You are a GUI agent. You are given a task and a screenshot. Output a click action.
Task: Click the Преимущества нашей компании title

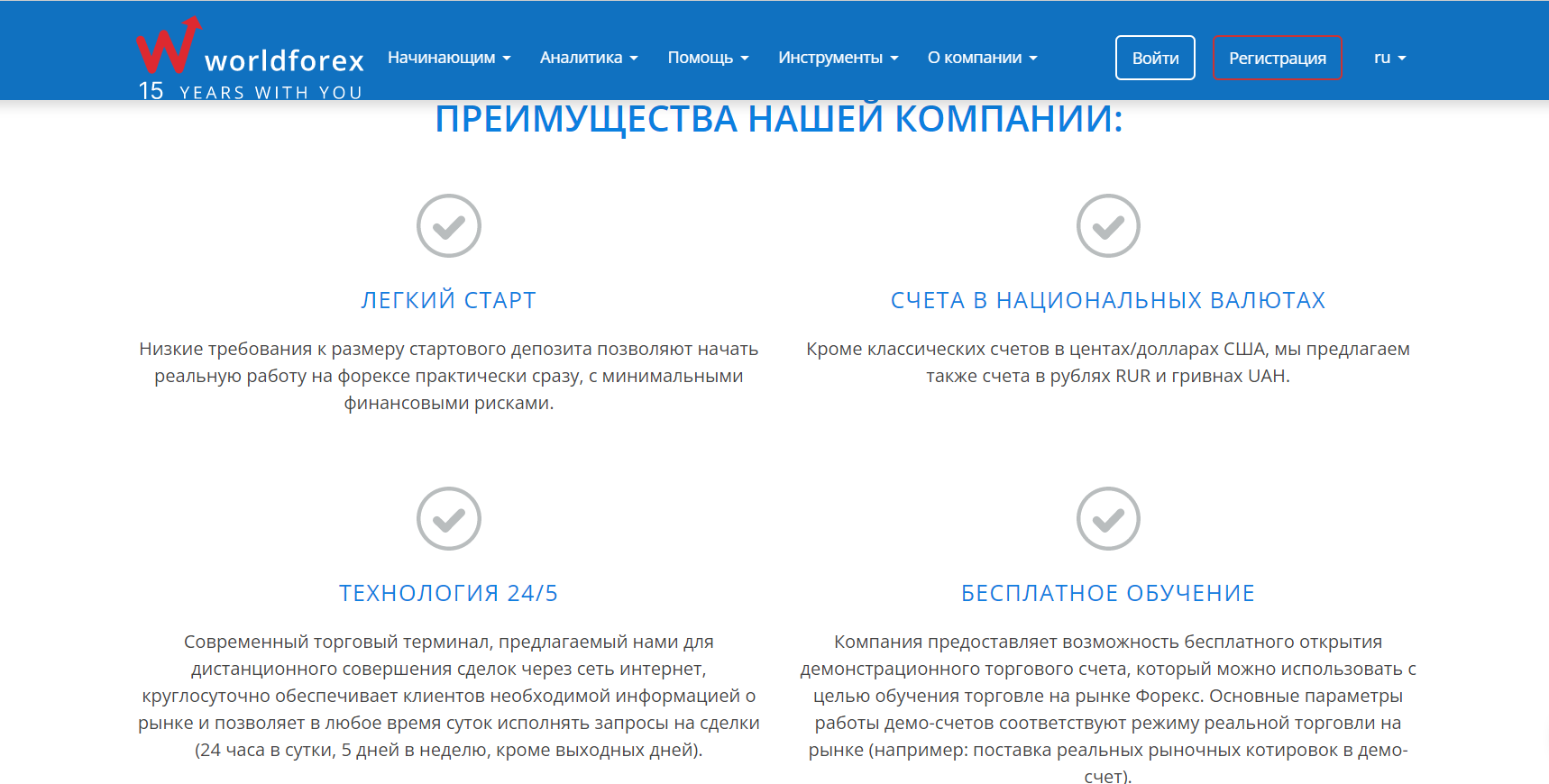pyautogui.click(x=778, y=120)
